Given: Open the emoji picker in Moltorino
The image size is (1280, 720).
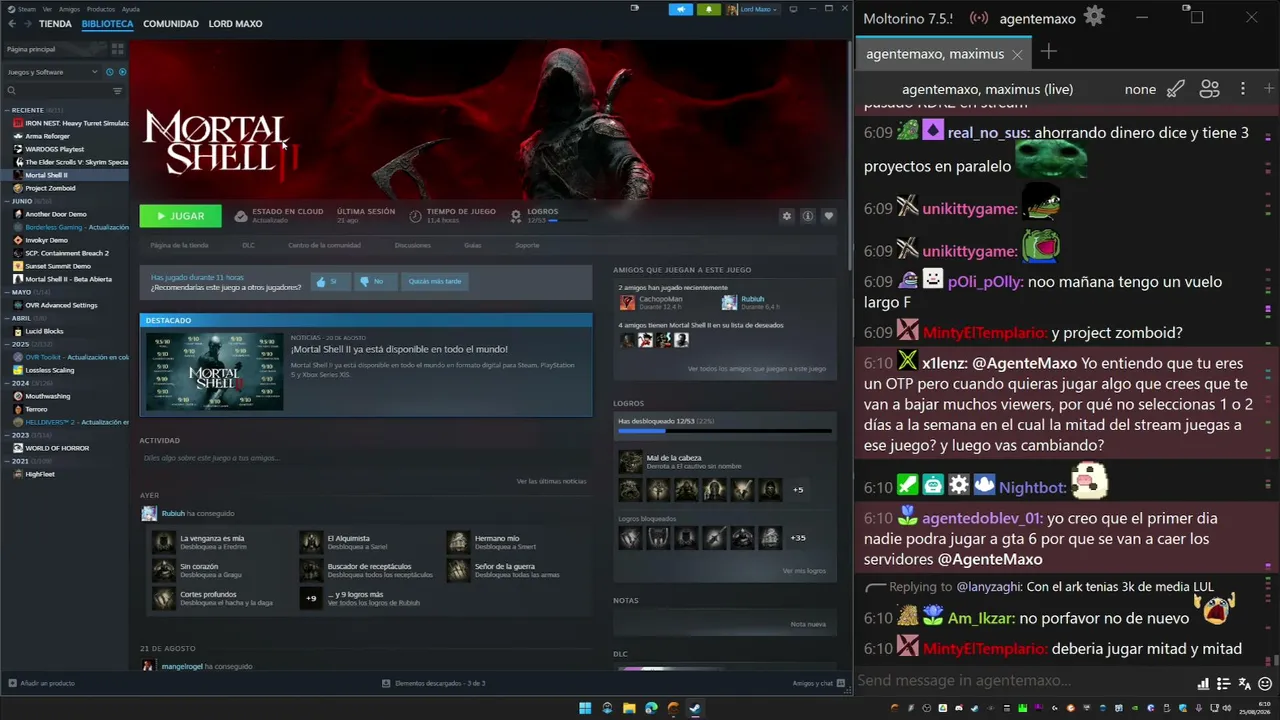Looking at the screenshot, I should (1265, 684).
